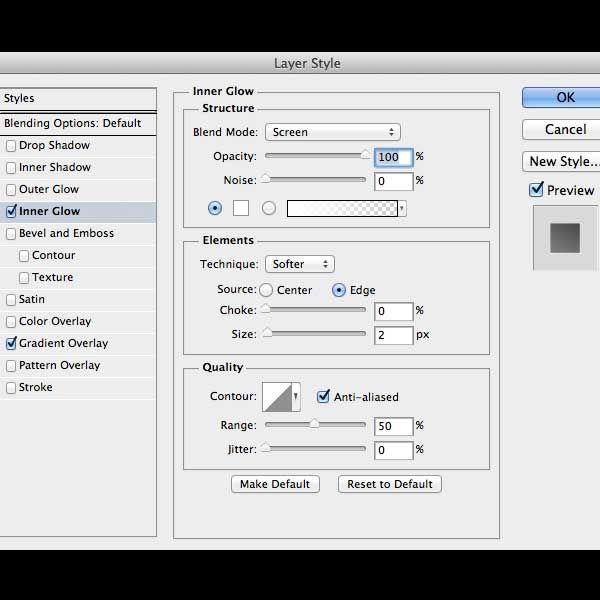Viewport: 600px width, 600px height.
Task: Click the Reset to Default button
Action: (x=390, y=484)
